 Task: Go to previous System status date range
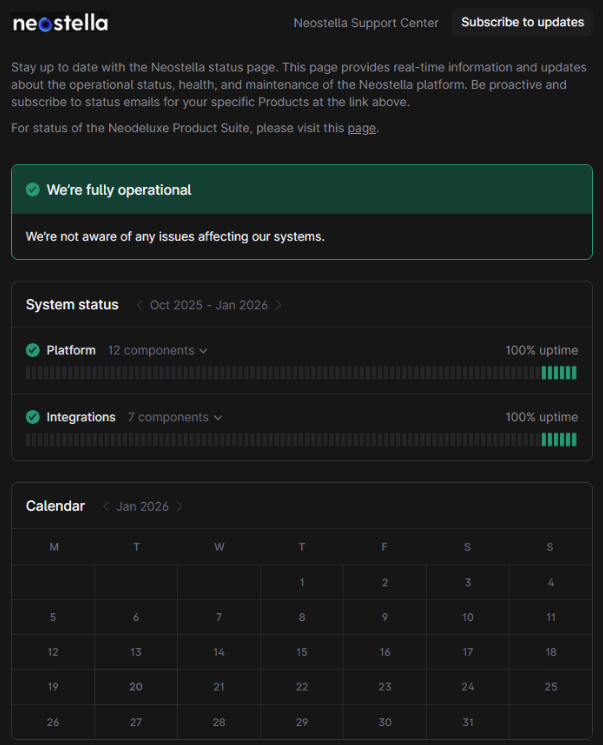pos(139,305)
